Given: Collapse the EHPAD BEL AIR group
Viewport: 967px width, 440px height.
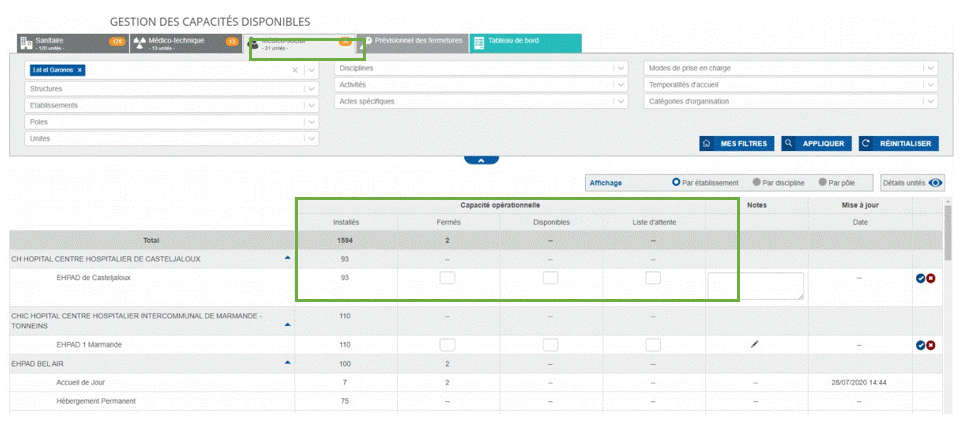Looking at the screenshot, I should pyautogui.click(x=287, y=363).
